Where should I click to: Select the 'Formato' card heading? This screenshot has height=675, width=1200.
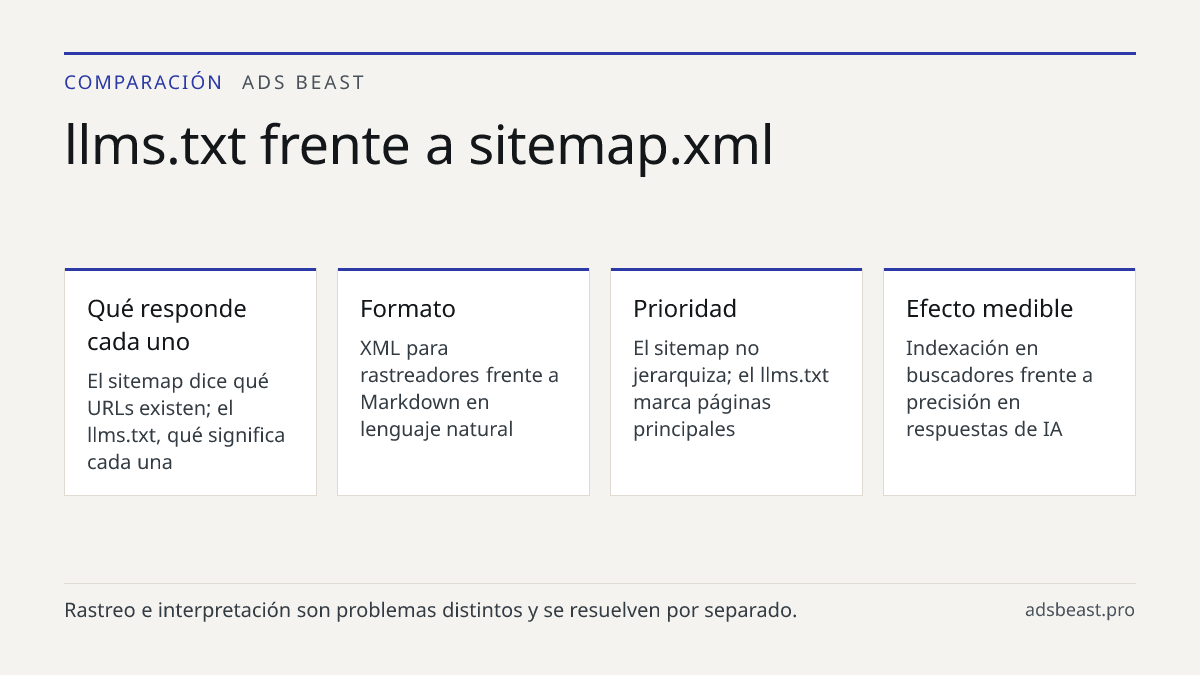pyautogui.click(x=408, y=309)
